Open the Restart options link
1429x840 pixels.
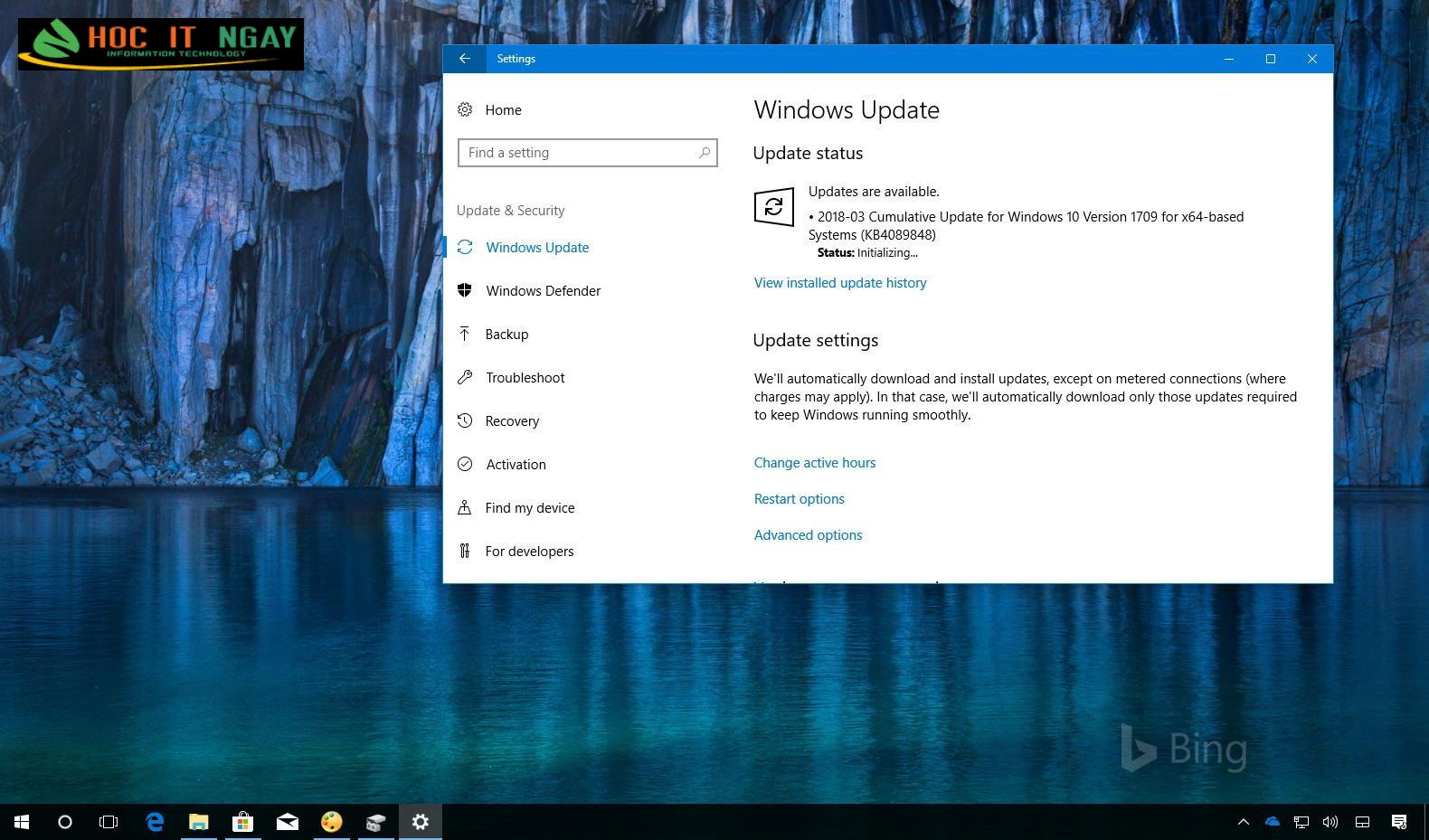coord(800,499)
